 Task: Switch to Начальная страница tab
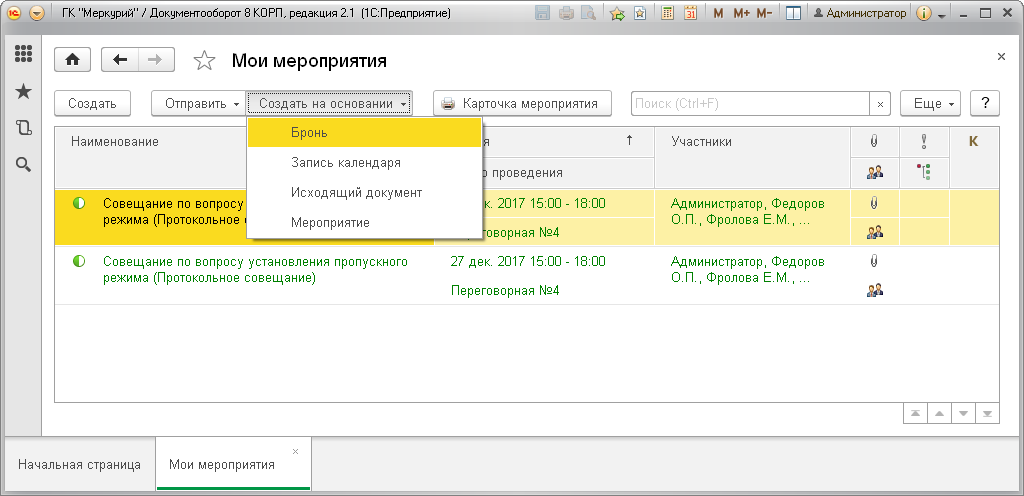pos(79,465)
